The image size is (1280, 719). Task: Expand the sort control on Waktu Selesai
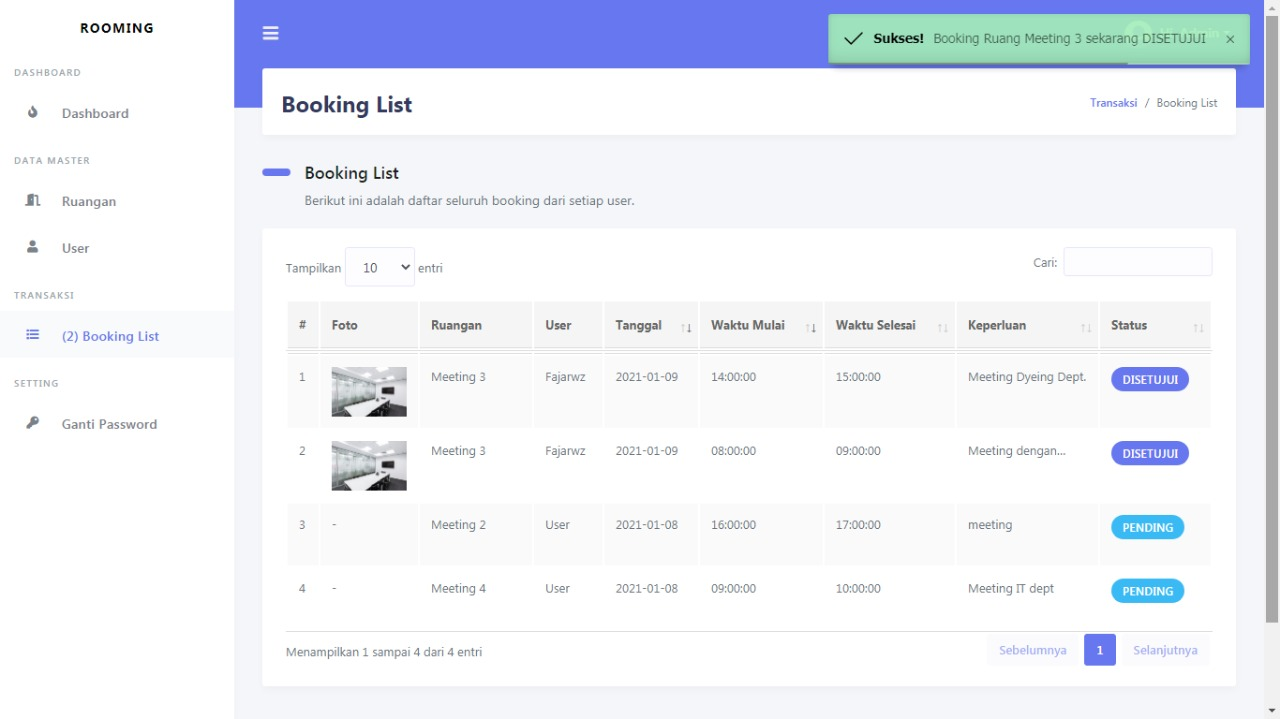tap(942, 328)
